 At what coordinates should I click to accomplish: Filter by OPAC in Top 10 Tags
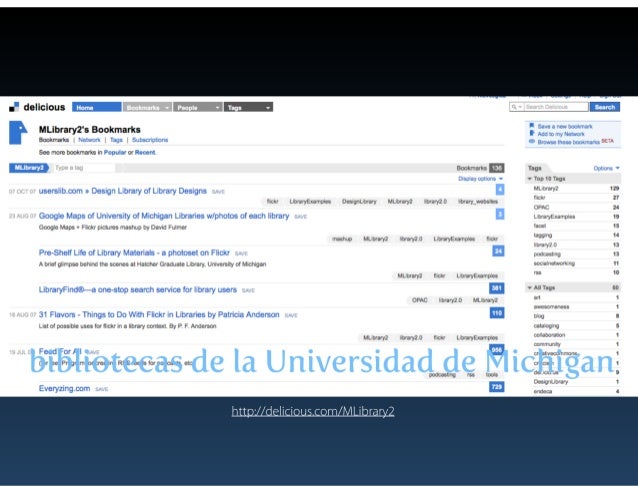(541, 207)
